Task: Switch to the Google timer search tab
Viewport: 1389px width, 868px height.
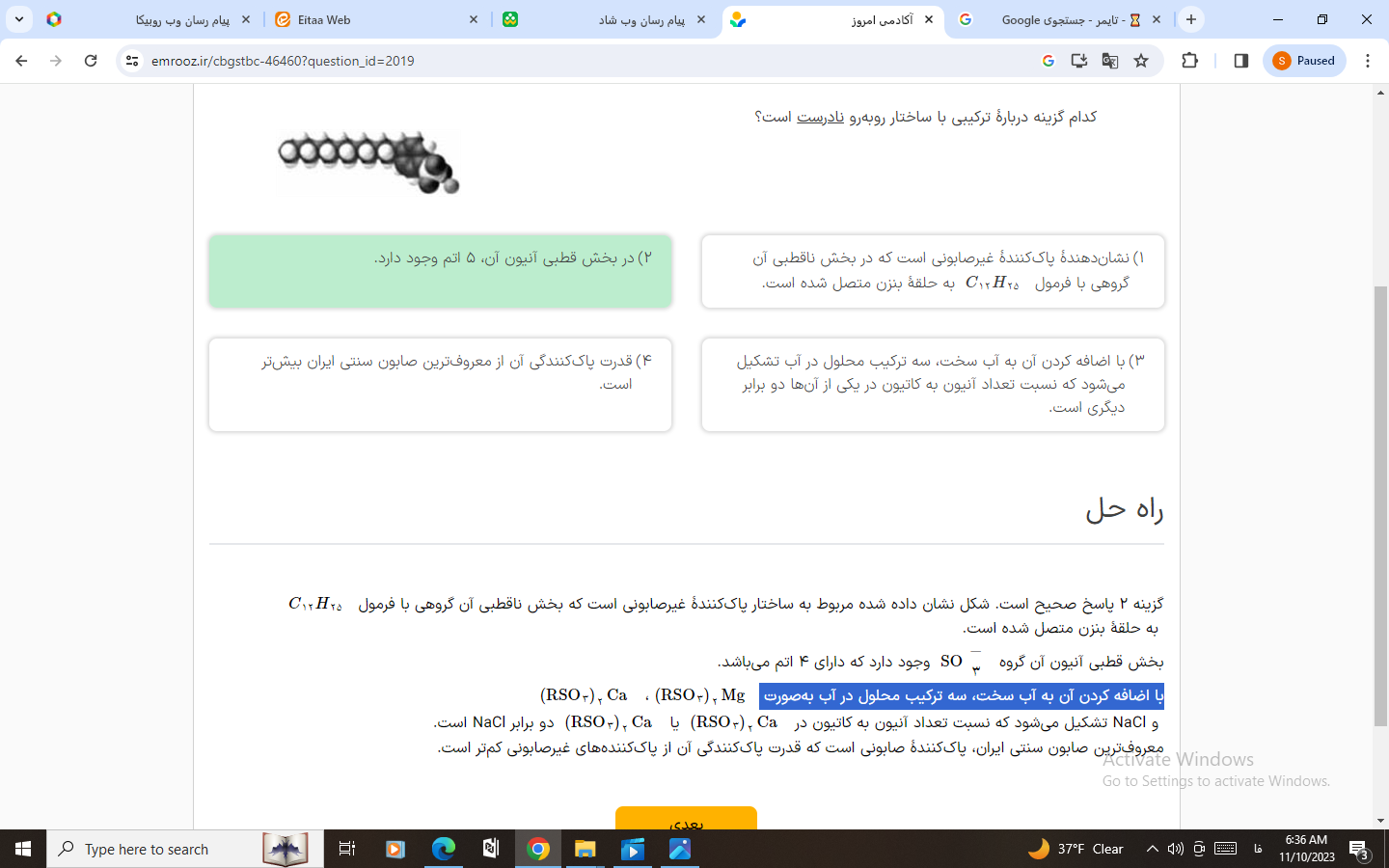Action: 1058,19
